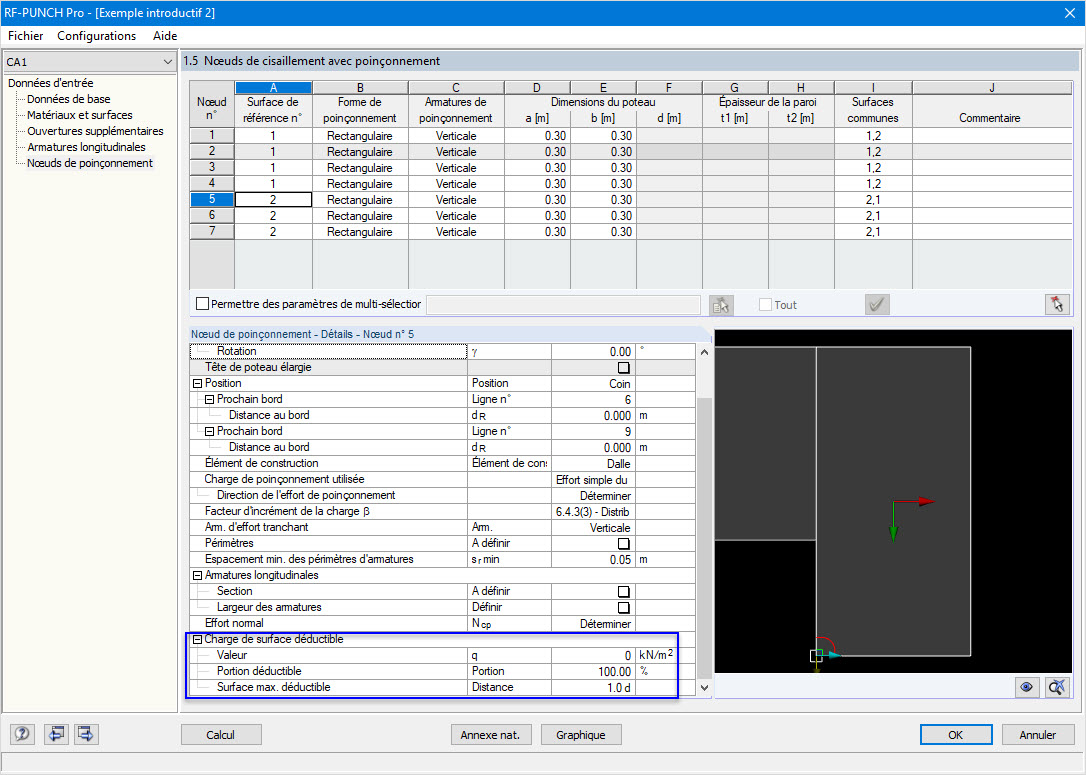
Task: Collapse first Prochain bord group, Ligne 6
Action: 209,400
